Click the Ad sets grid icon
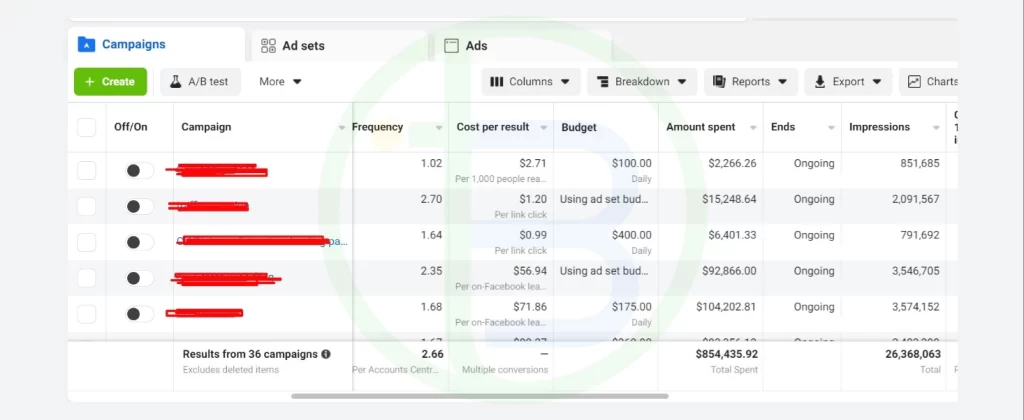 [268, 46]
